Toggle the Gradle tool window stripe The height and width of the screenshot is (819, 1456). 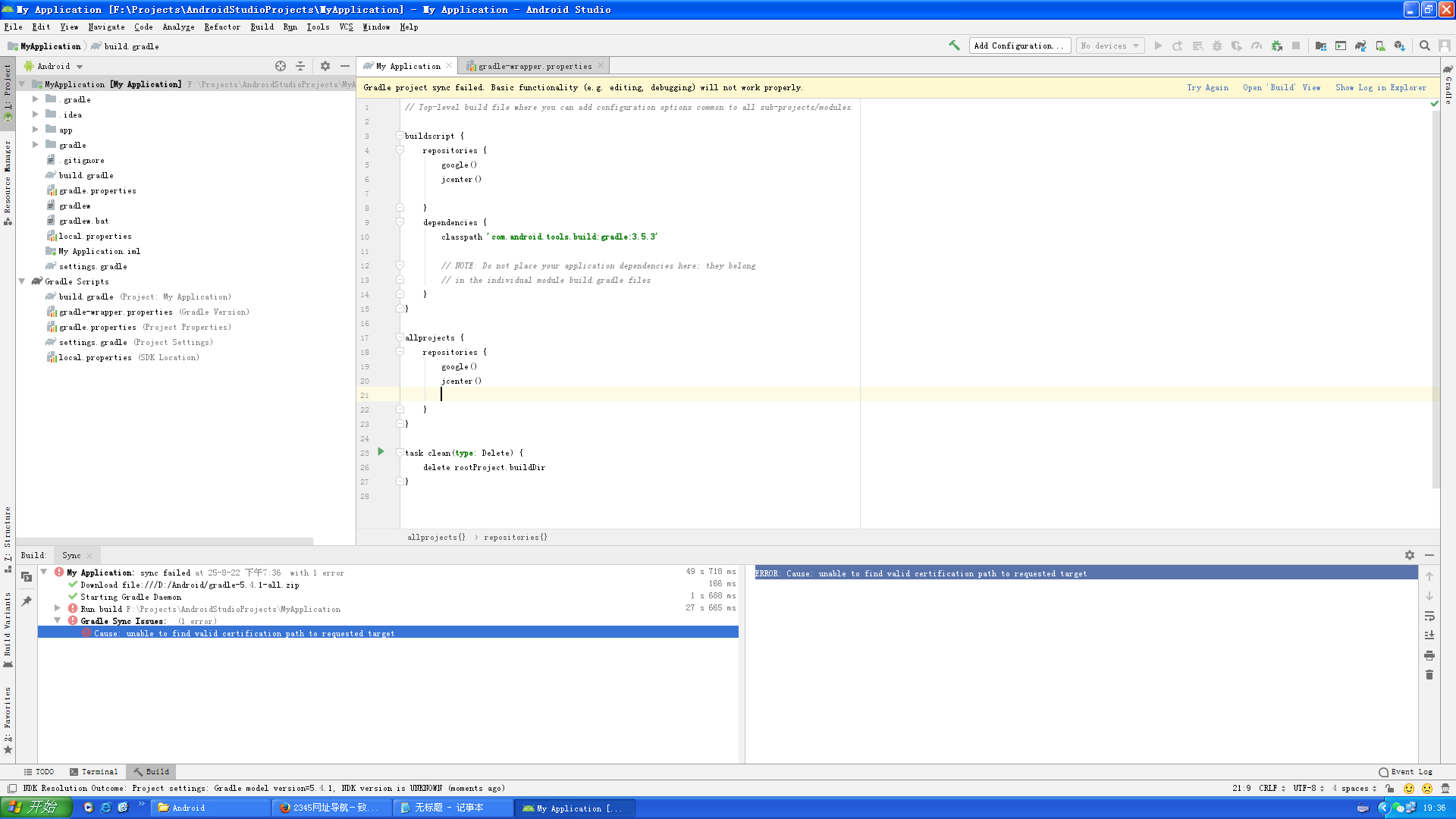(x=1448, y=84)
